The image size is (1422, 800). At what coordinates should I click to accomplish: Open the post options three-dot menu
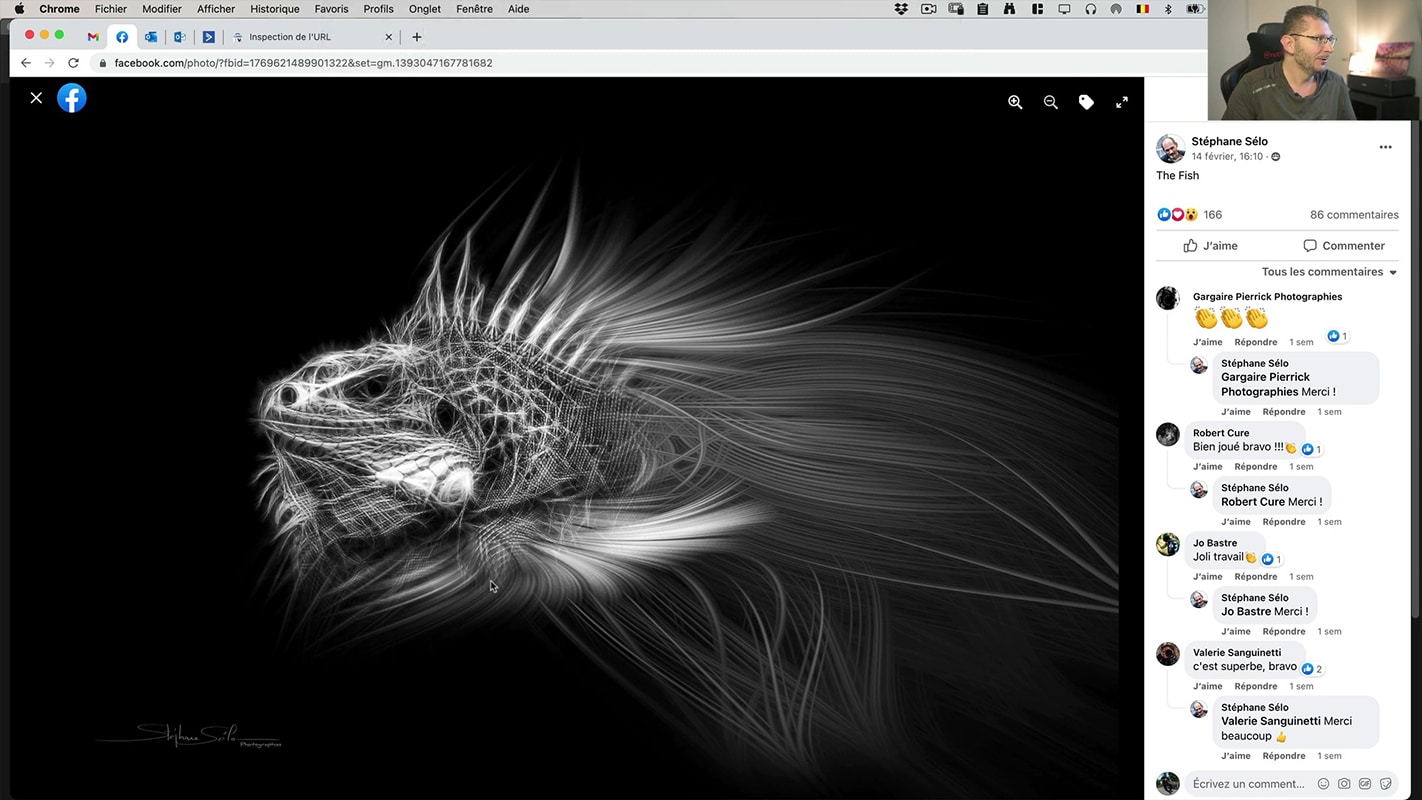(x=1385, y=147)
